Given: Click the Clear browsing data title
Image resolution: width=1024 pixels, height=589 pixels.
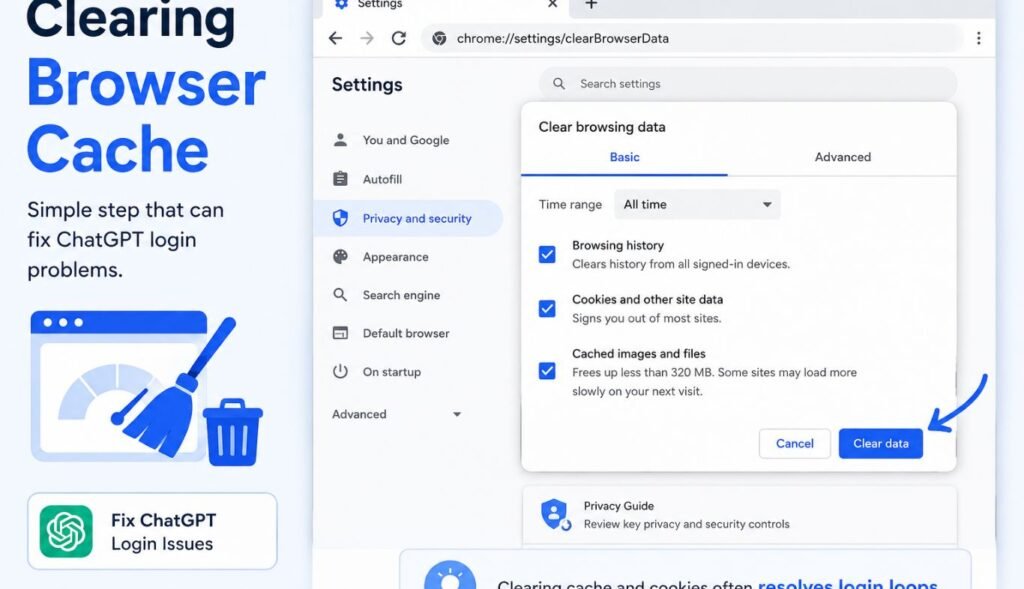Looking at the screenshot, I should (601, 127).
